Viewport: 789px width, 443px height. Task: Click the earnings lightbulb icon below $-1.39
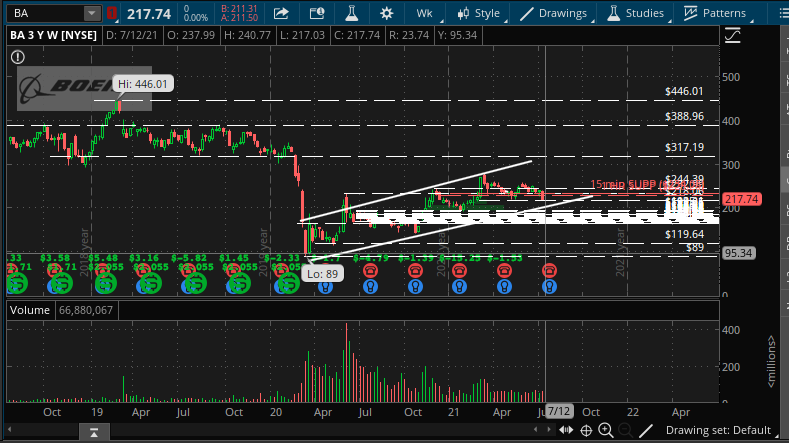coord(415,287)
